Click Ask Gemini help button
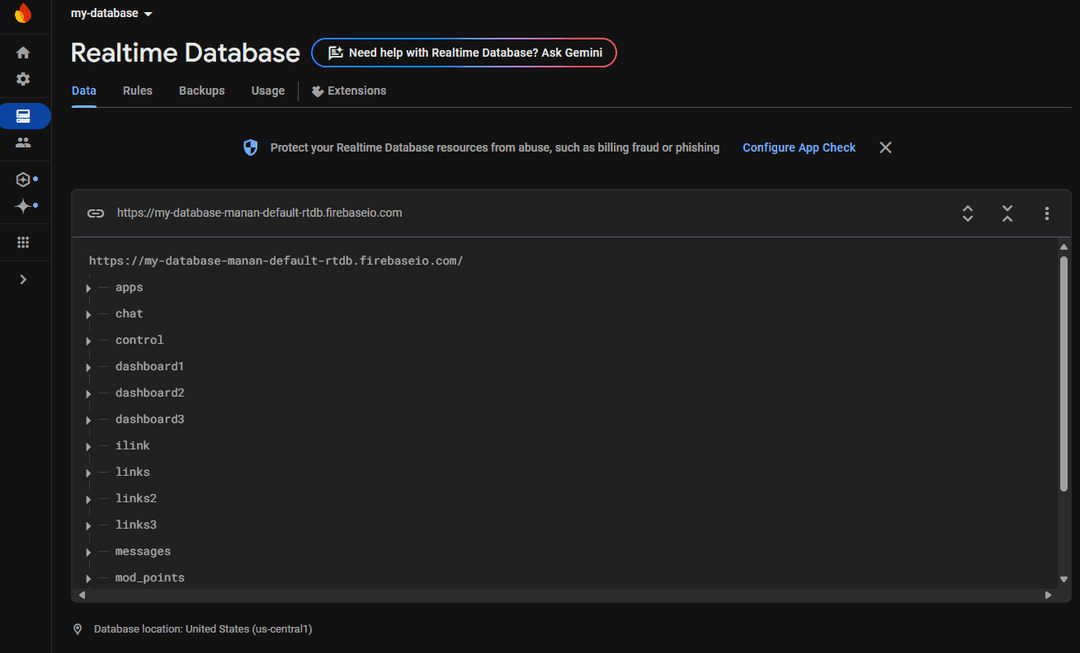Image resolution: width=1080 pixels, height=653 pixels. [x=464, y=53]
